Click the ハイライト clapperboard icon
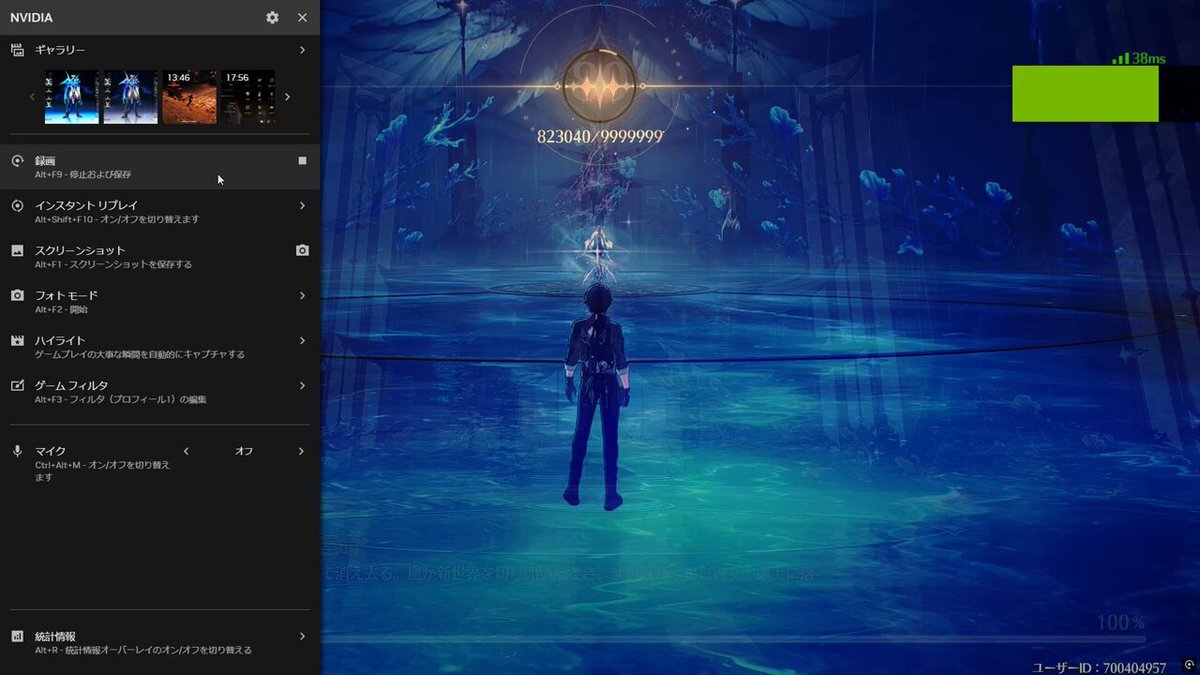The width and height of the screenshot is (1200, 675). tap(17, 341)
